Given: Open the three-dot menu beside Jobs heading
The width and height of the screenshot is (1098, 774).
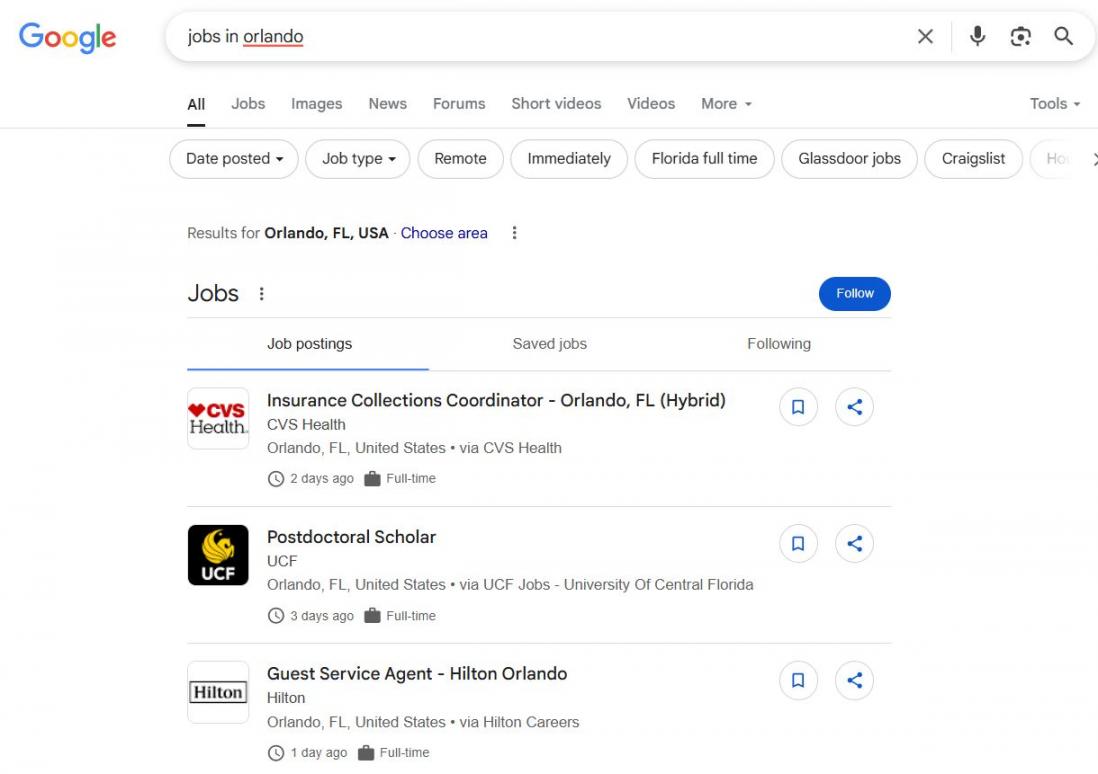Looking at the screenshot, I should click(261, 293).
